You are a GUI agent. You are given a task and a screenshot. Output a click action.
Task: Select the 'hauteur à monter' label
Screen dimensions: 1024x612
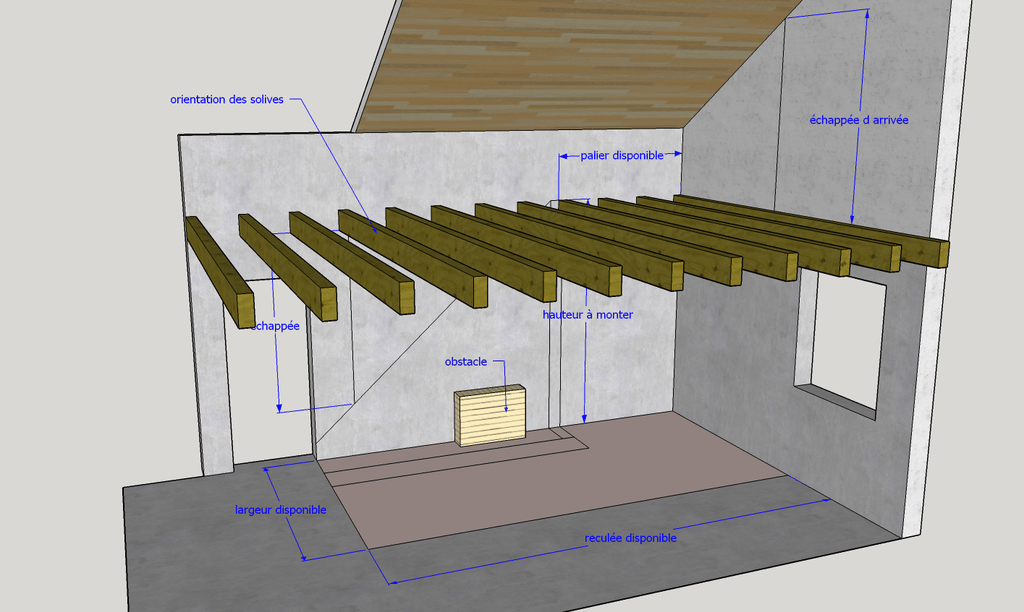[588, 315]
